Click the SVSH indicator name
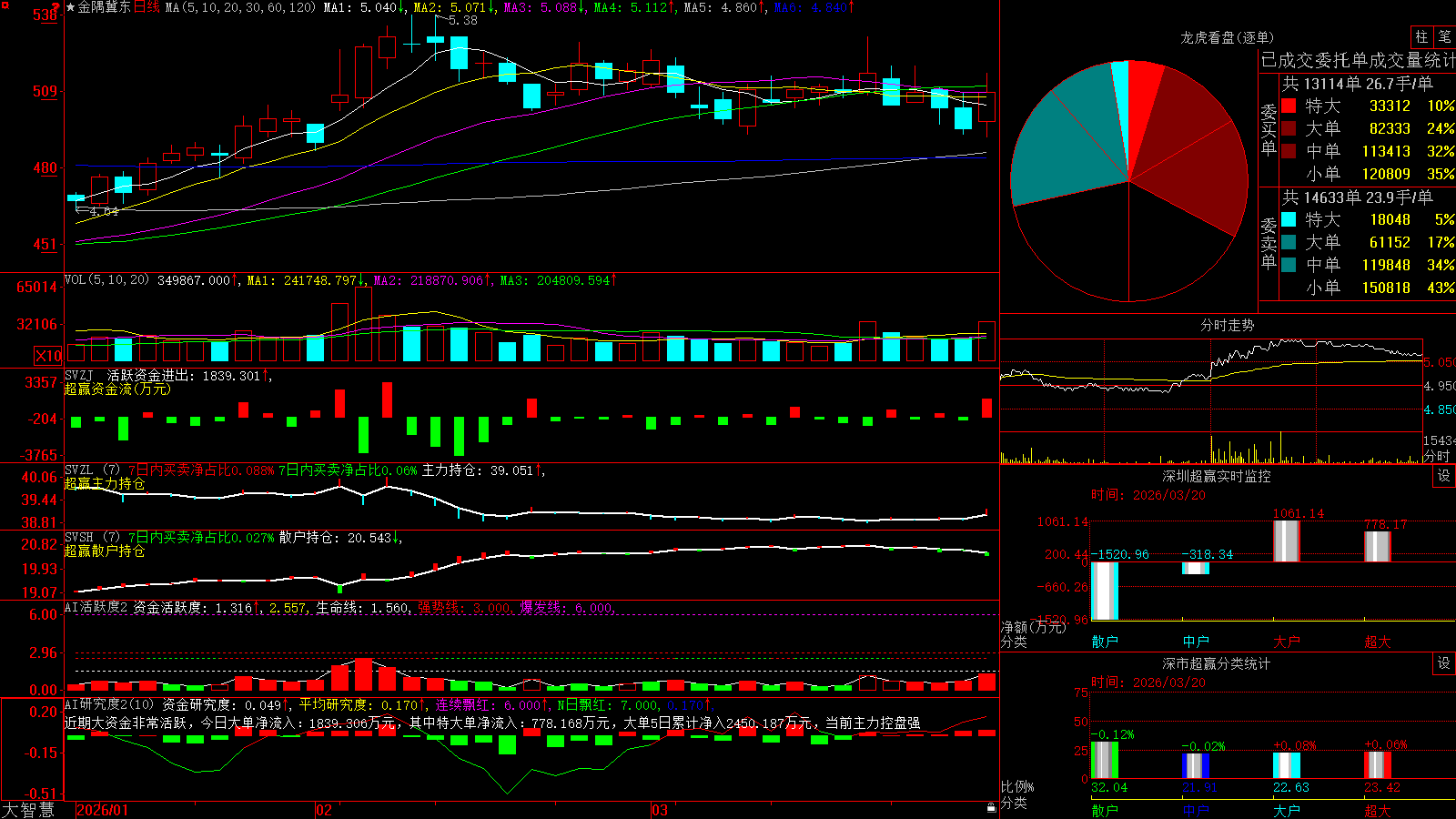 coord(79,537)
